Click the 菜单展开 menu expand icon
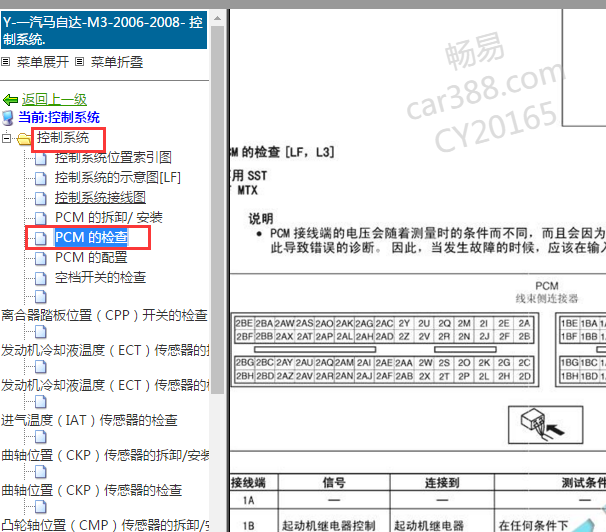This screenshot has height=532, width=606. click(5, 62)
